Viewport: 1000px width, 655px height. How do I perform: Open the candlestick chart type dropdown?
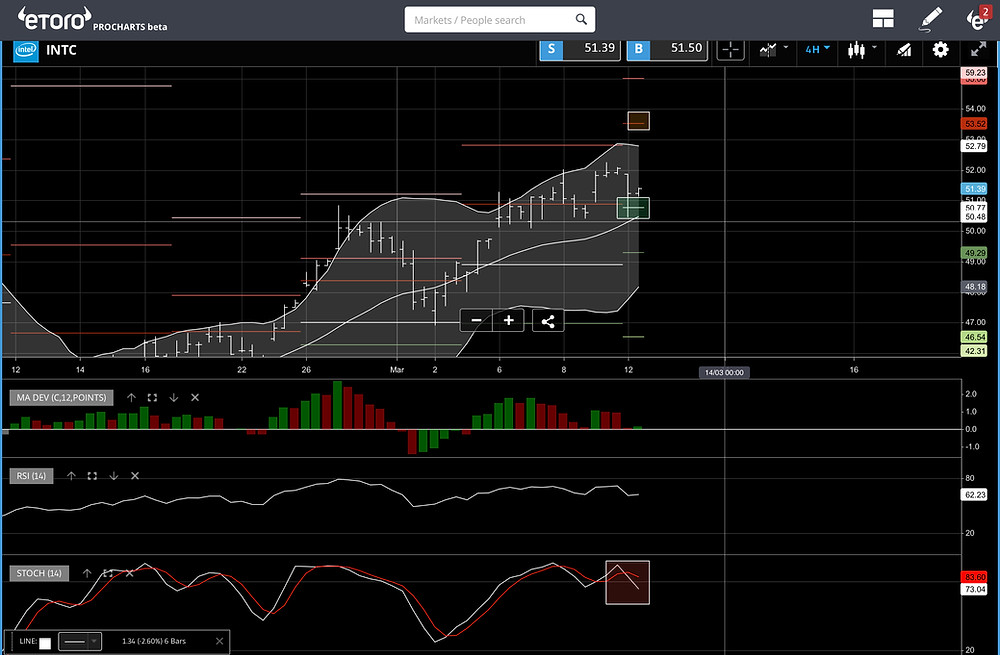pyautogui.click(x=862, y=49)
